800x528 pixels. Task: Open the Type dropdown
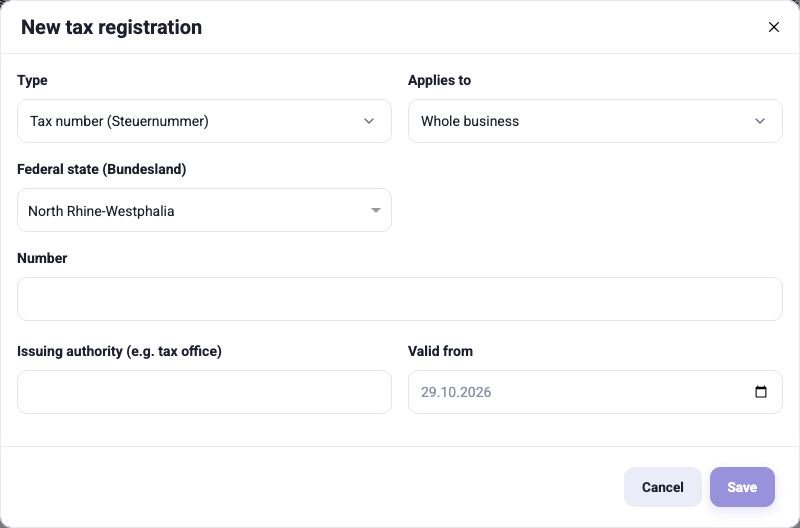click(204, 121)
